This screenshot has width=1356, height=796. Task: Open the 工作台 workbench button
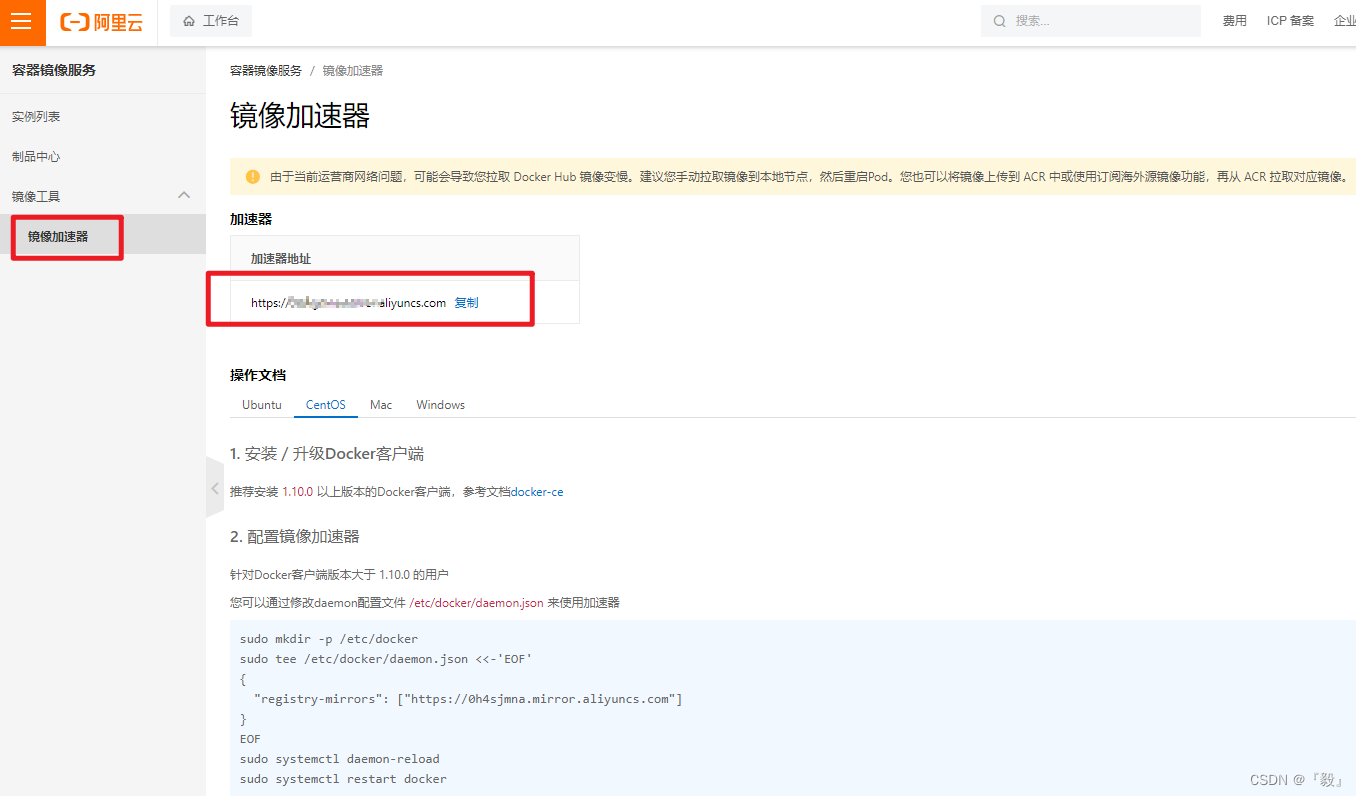[x=211, y=21]
